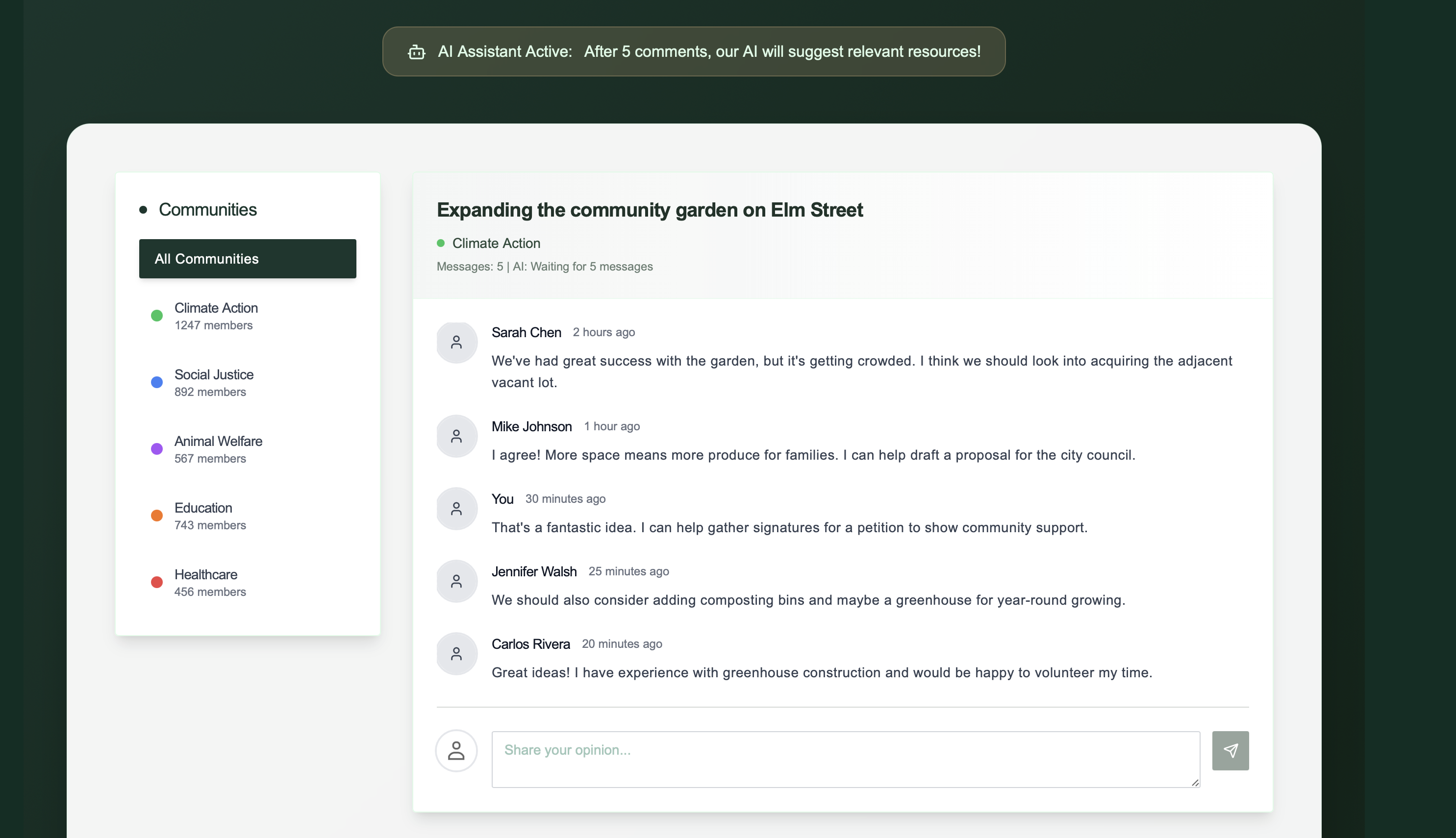Viewport: 1456px width, 838px height.
Task: Focus the Share your opinion text box
Action: pos(845,759)
